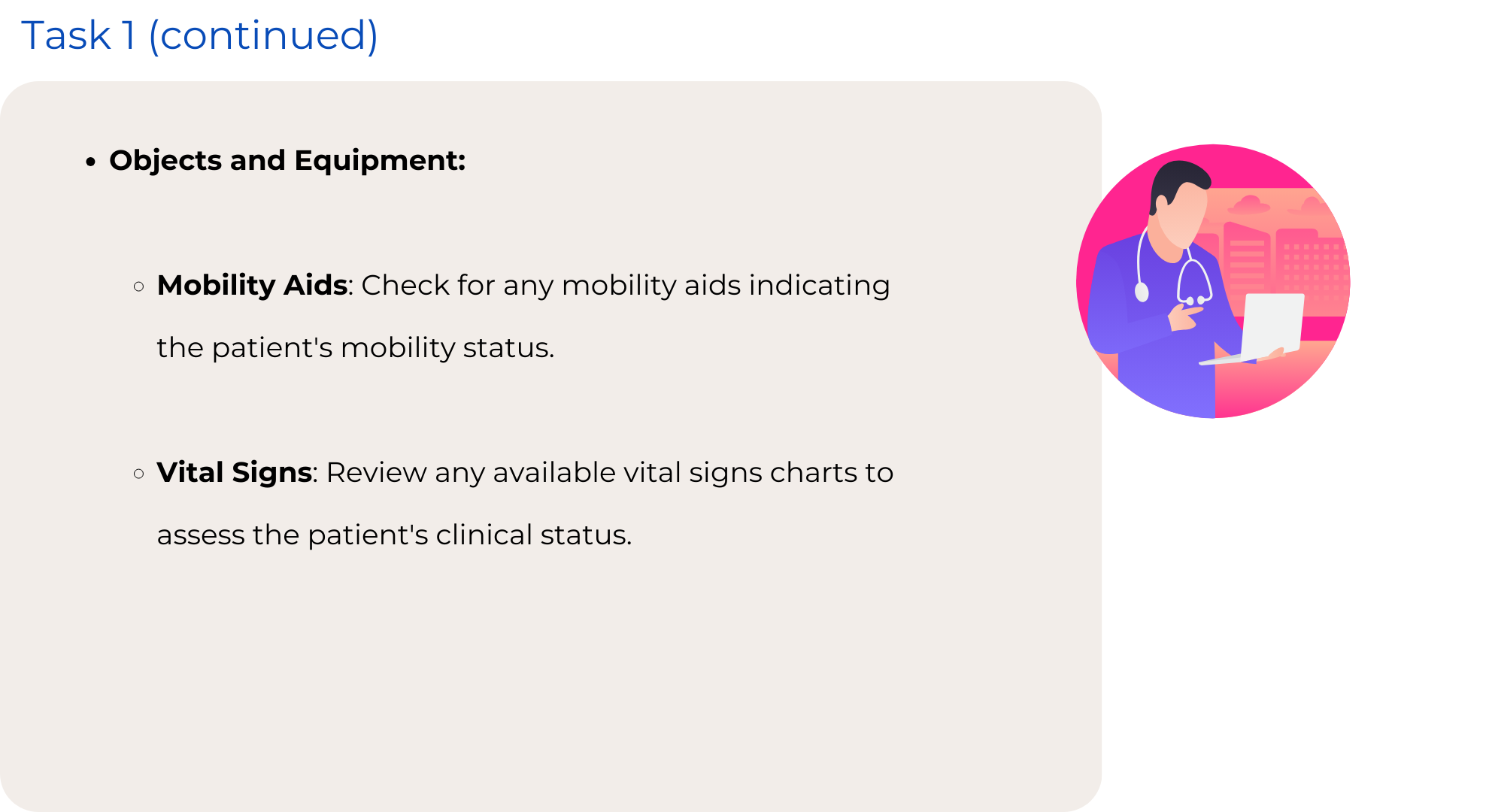Click the bold 'Mobility Aids' label

(252, 286)
